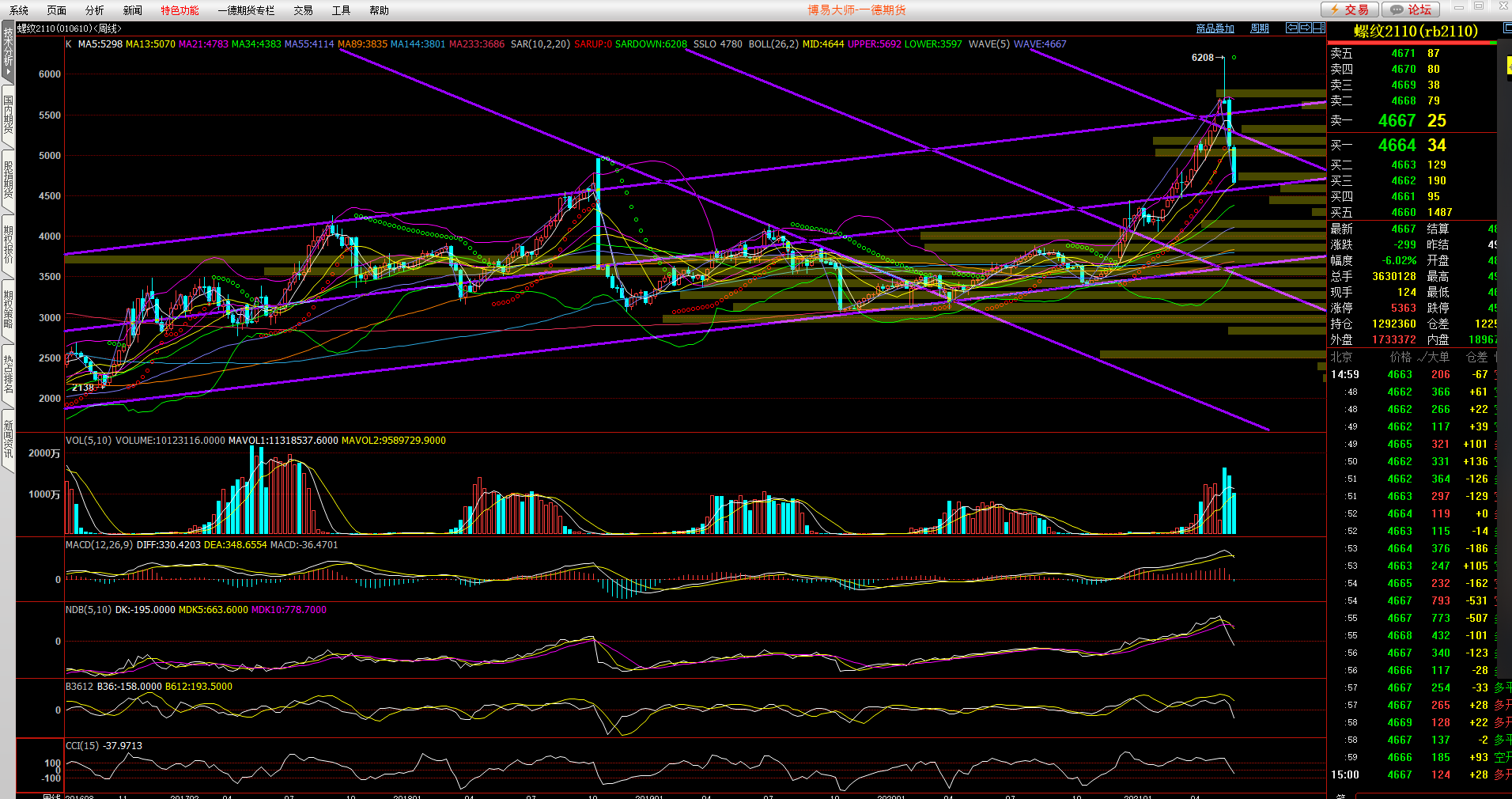Toggle the side panel layout icon
This screenshot has width=1512, height=799.
1319,28
